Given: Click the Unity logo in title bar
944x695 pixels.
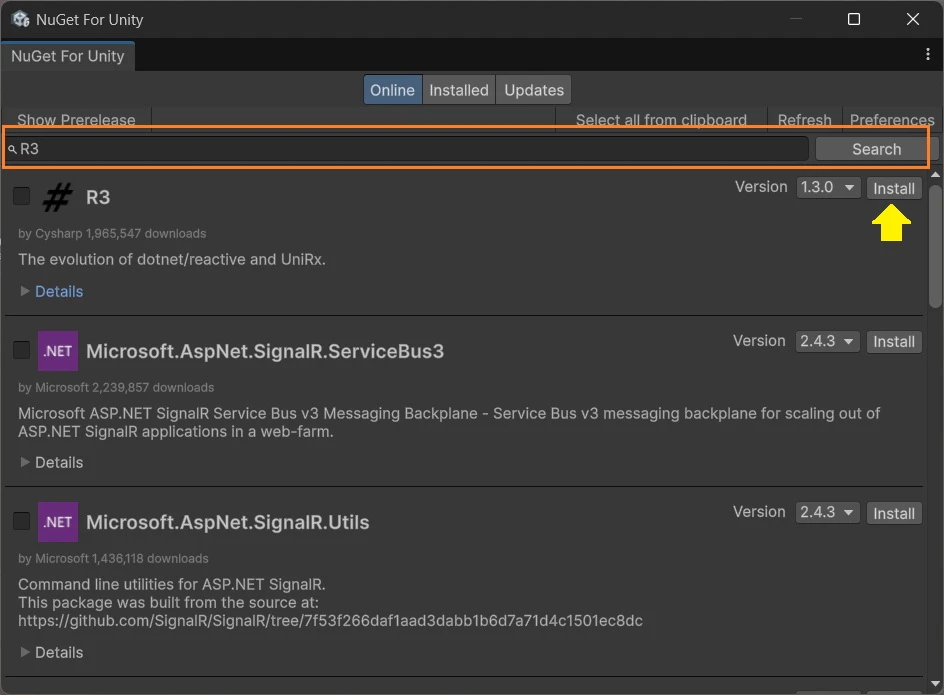Looking at the screenshot, I should pos(20,19).
